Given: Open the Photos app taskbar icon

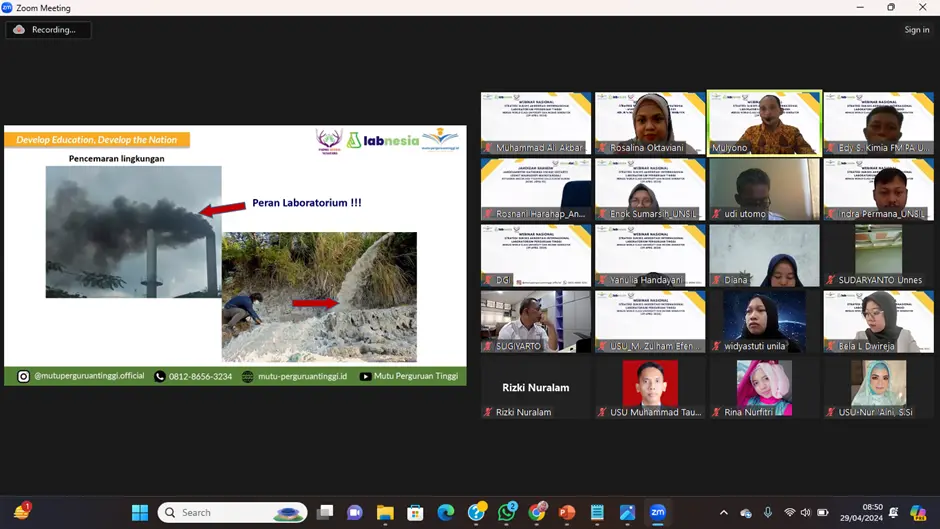Looking at the screenshot, I should [x=627, y=512].
